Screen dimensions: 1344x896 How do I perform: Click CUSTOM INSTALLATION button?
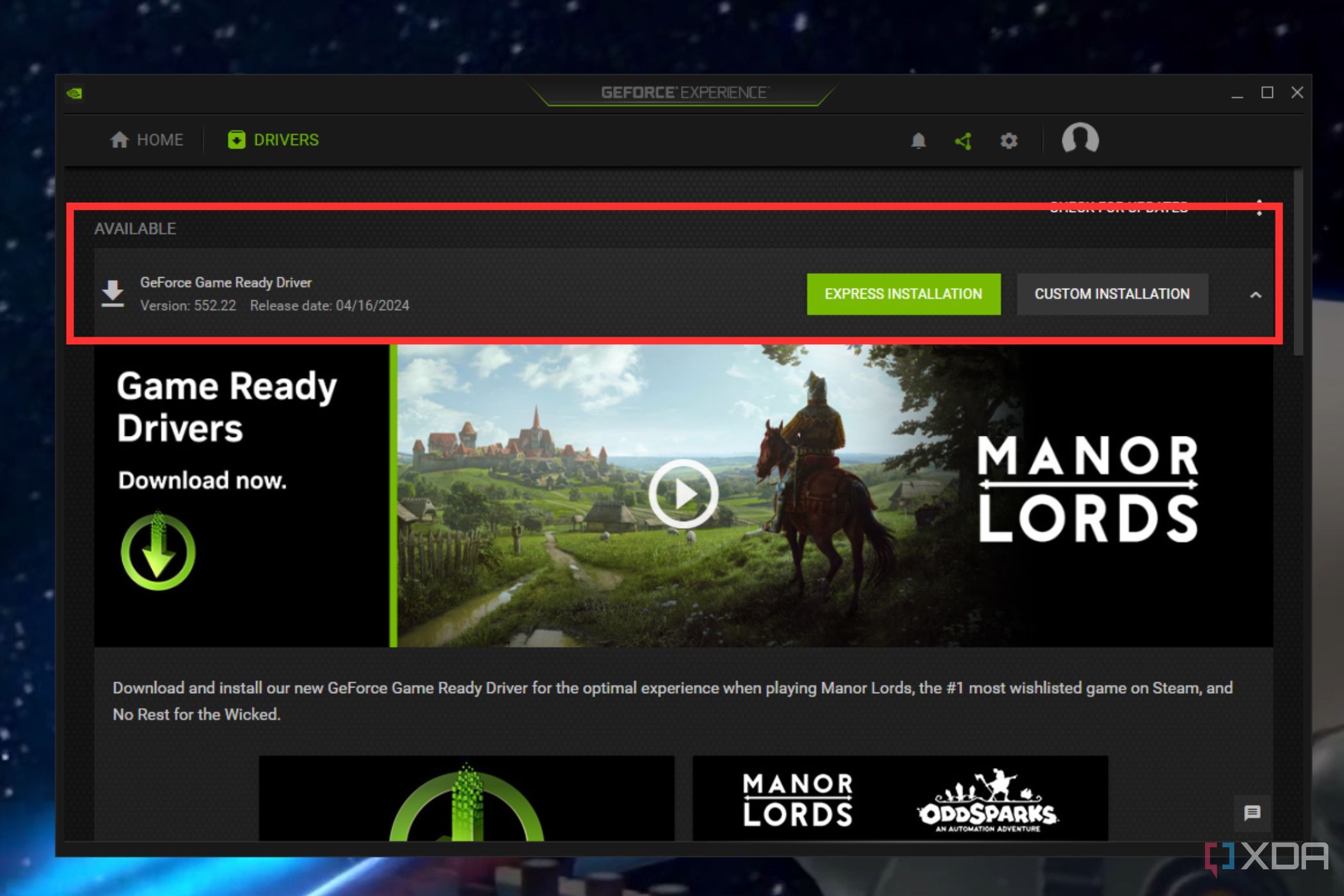[x=1112, y=293]
